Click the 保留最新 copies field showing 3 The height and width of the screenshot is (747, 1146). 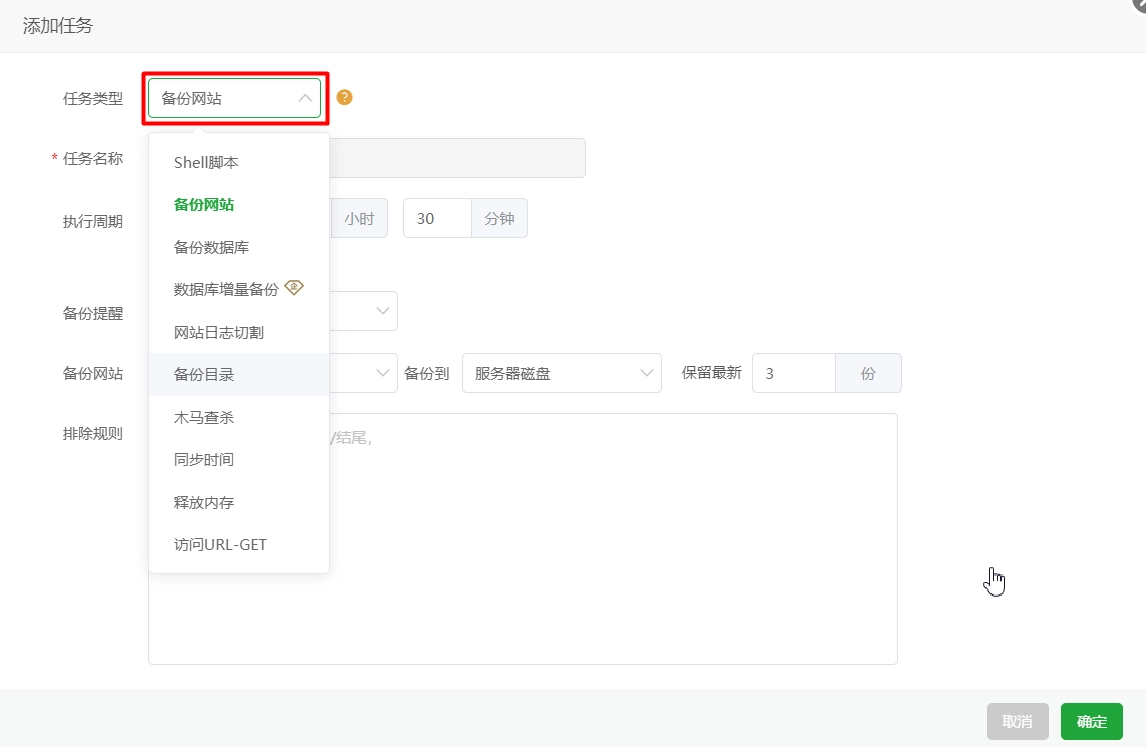point(793,372)
